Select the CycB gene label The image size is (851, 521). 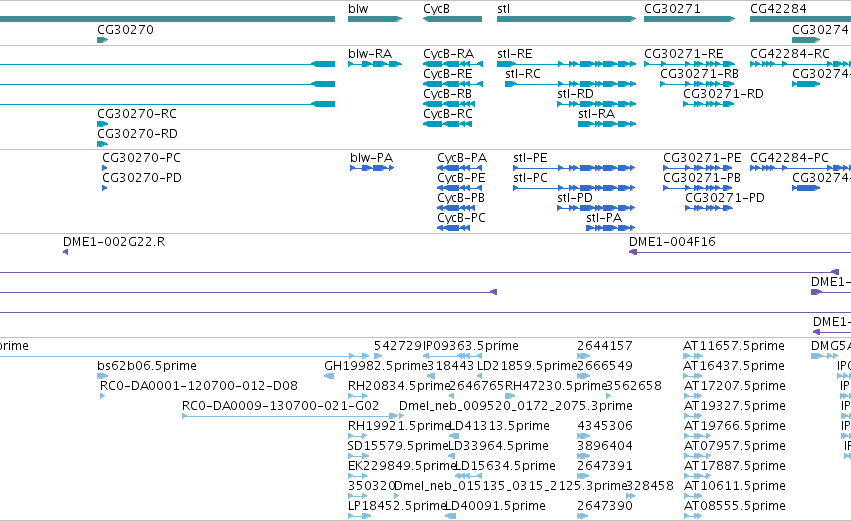(x=436, y=9)
